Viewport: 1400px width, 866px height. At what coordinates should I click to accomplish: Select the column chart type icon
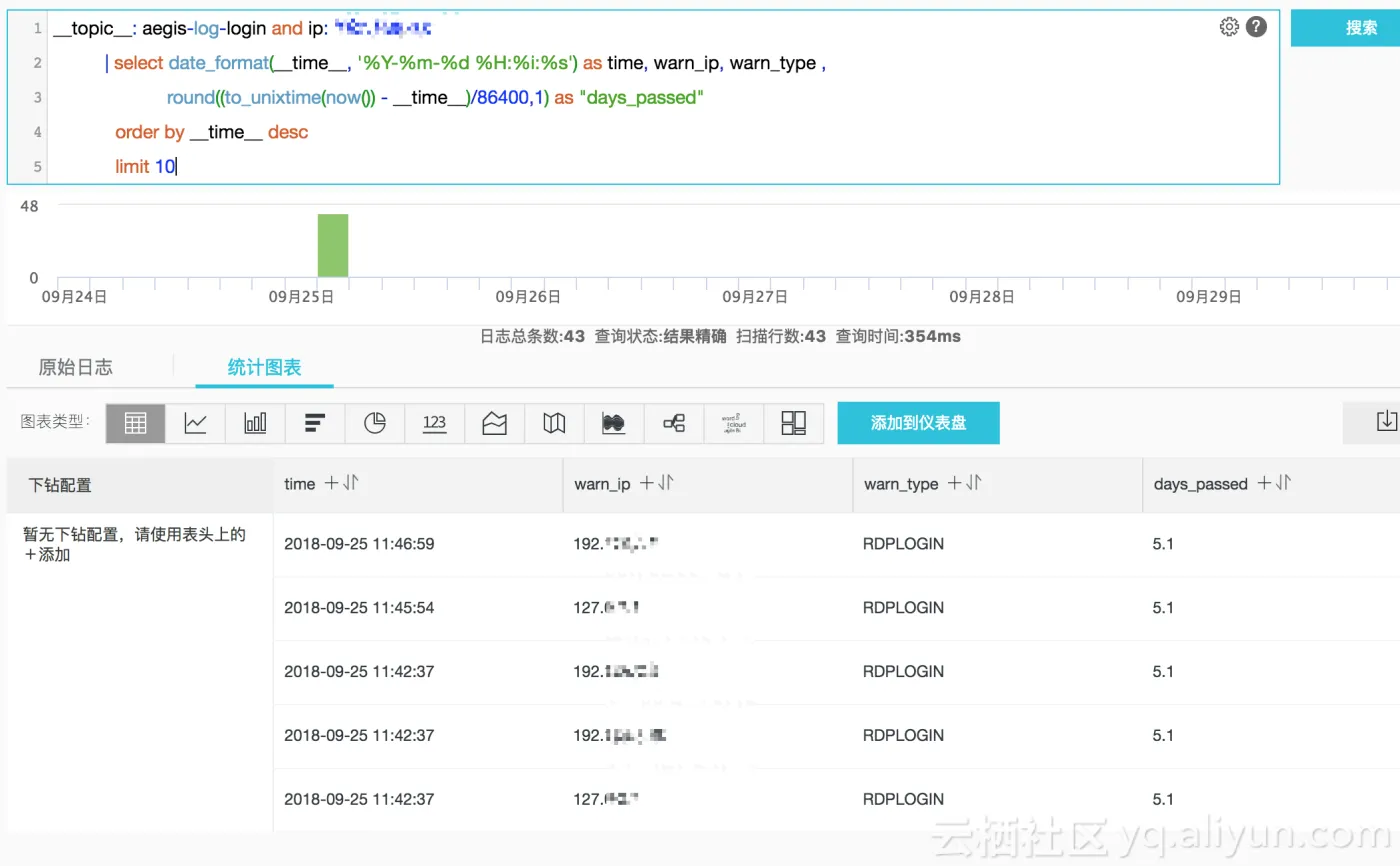tap(255, 423)
